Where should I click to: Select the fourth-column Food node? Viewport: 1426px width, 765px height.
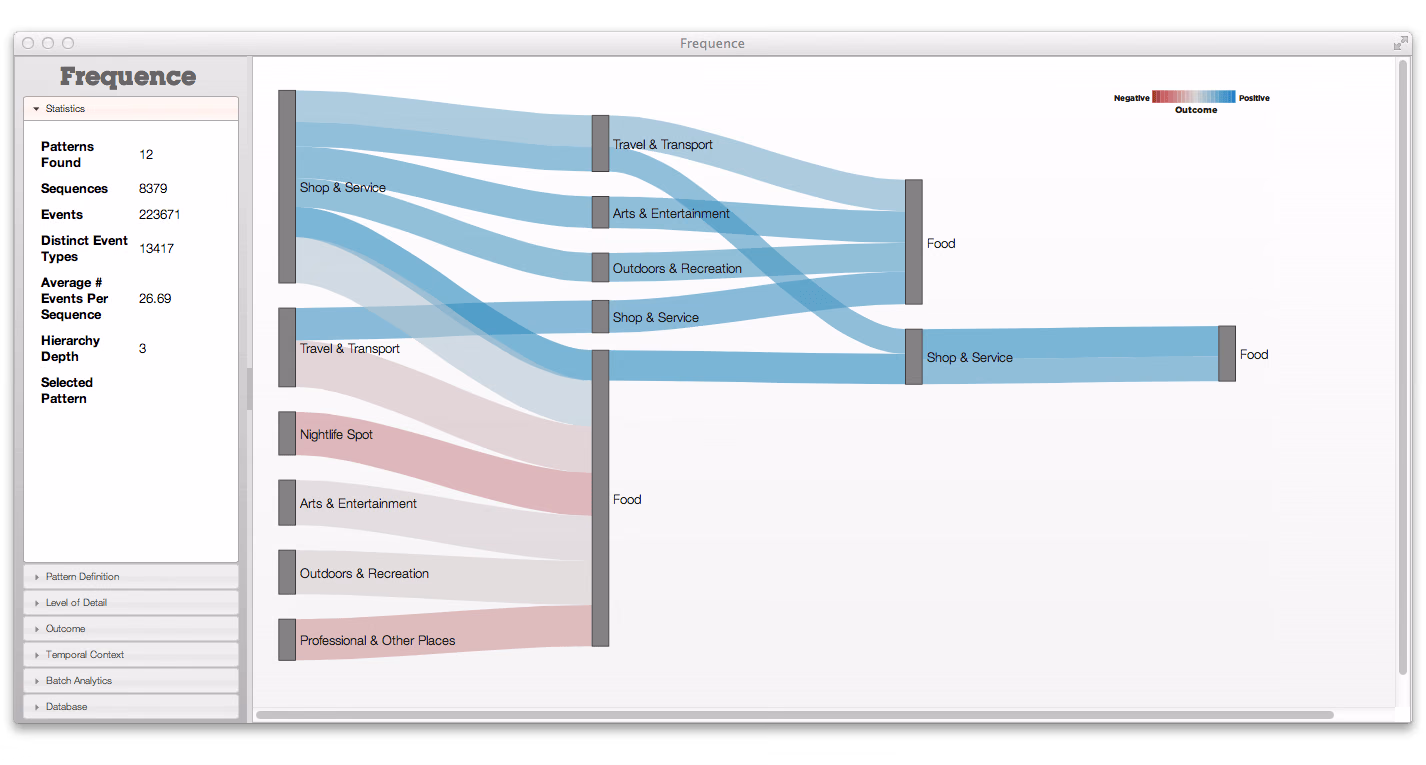pyautogui.click(x=1227, y=353)
